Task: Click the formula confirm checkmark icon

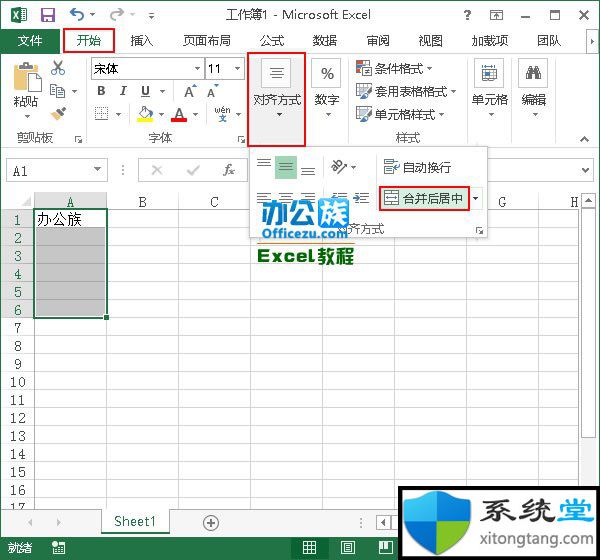Action: click(193, 170)
